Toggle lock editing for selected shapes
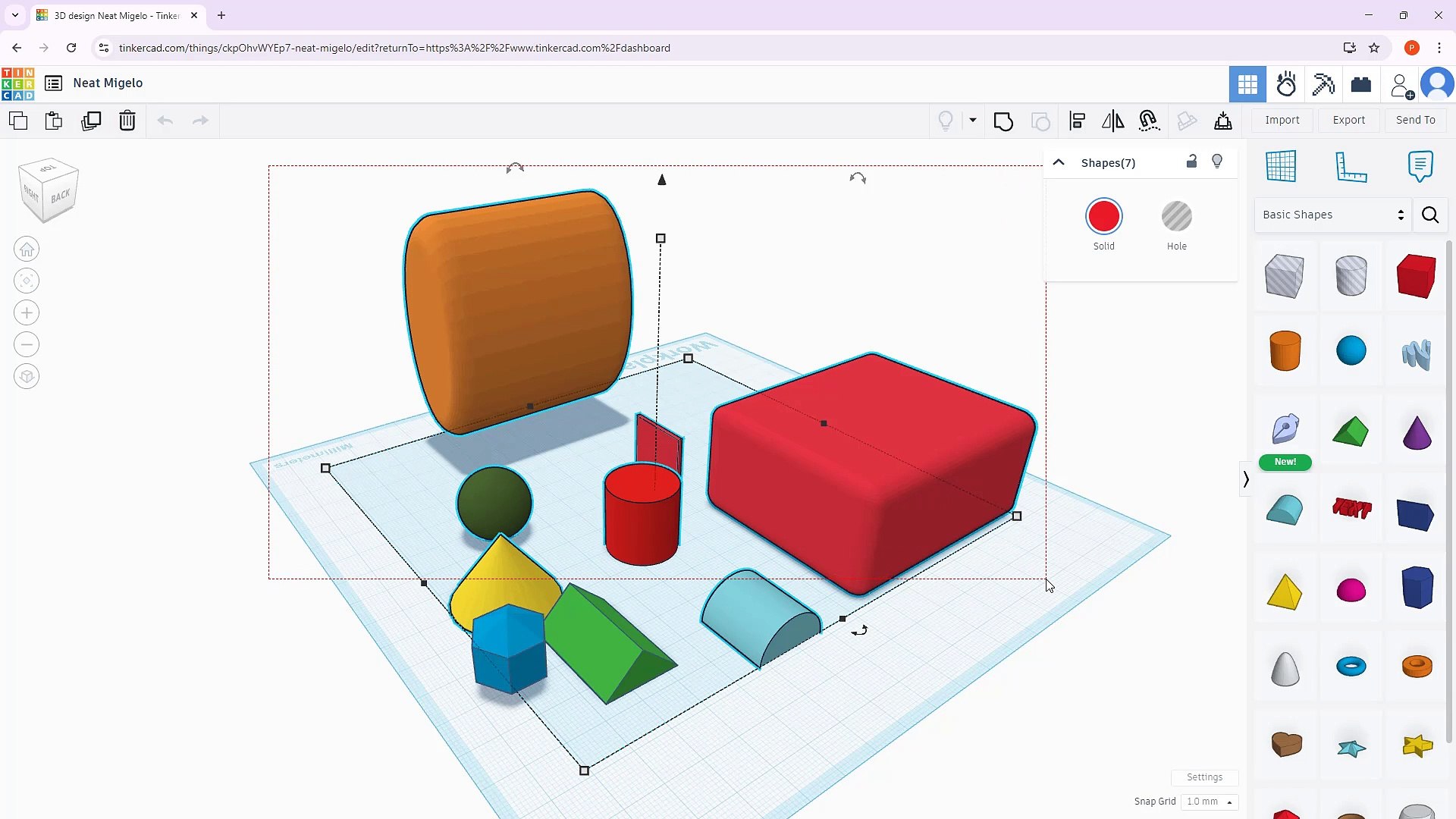The image size is (1456, 819). pos(1191,162)
